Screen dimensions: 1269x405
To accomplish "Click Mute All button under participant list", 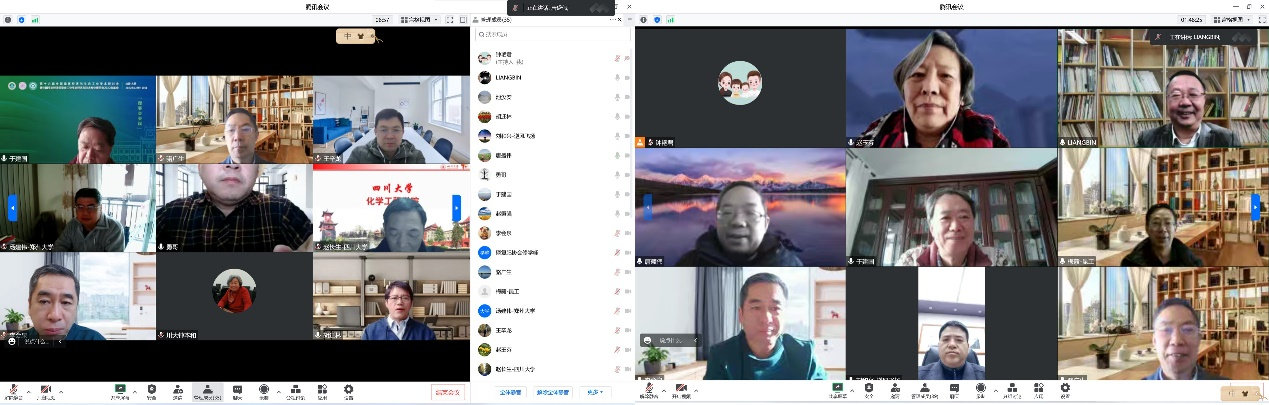I will point(511,392).
